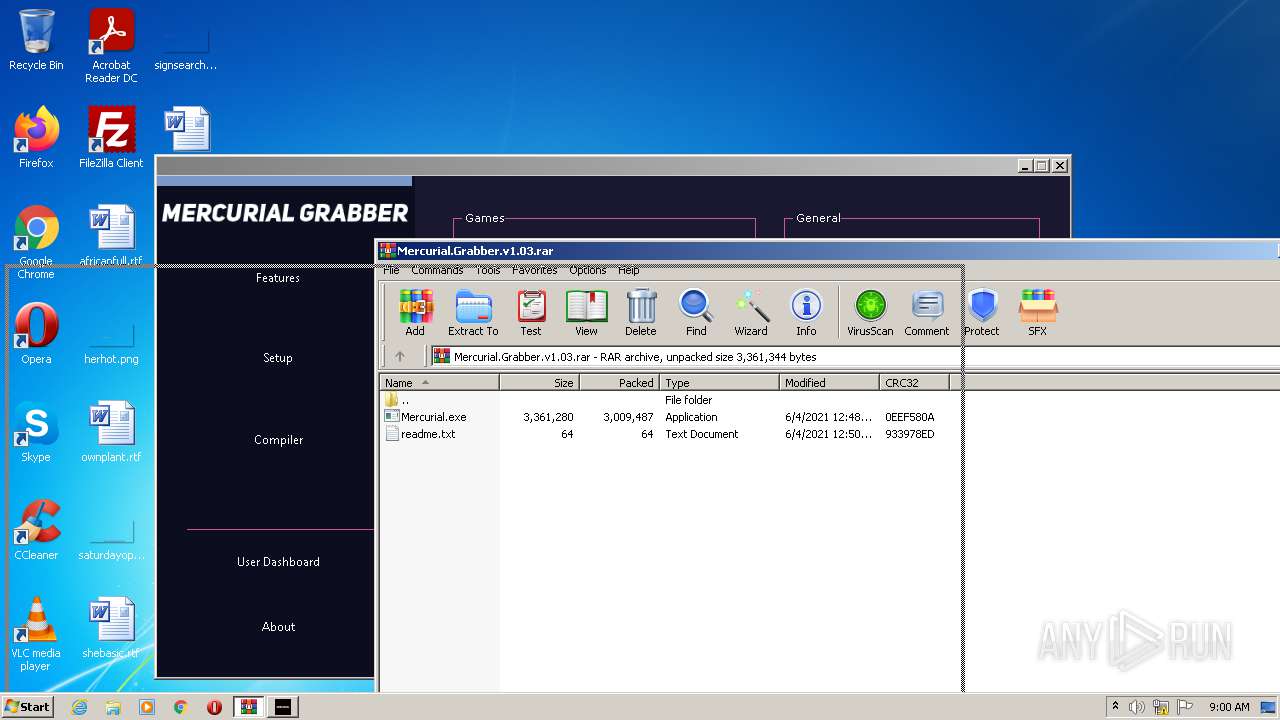Show archive Info
This screenshot has width=1280, height=720.
(x=806, y=313)
